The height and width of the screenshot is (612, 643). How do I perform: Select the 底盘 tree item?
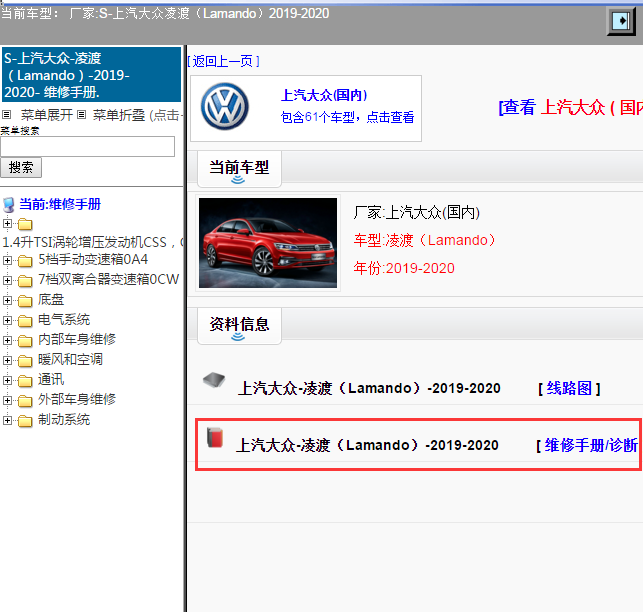pos(51,299)
